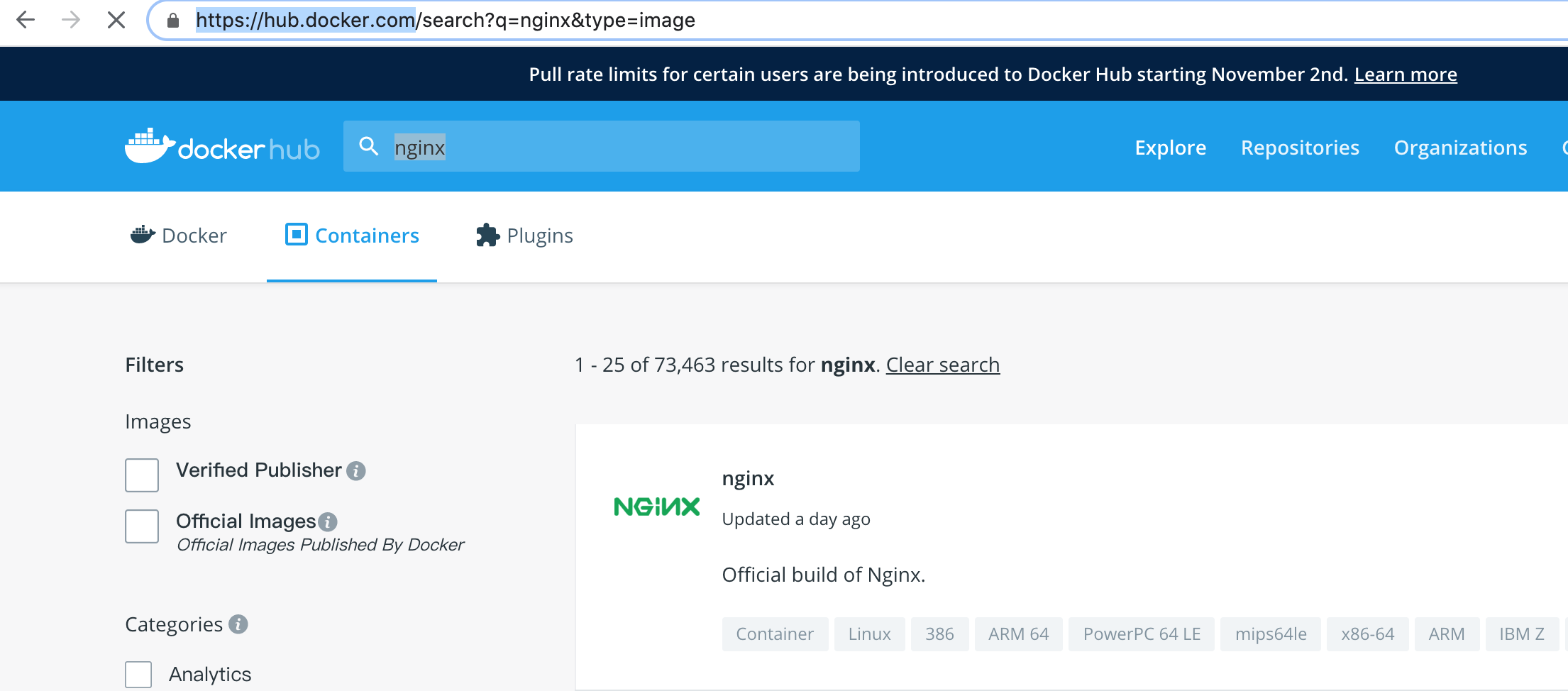Check the Official Images filter
This screenshot has width=1568, height=691.
pyautogui.click(x=142, y=526)
